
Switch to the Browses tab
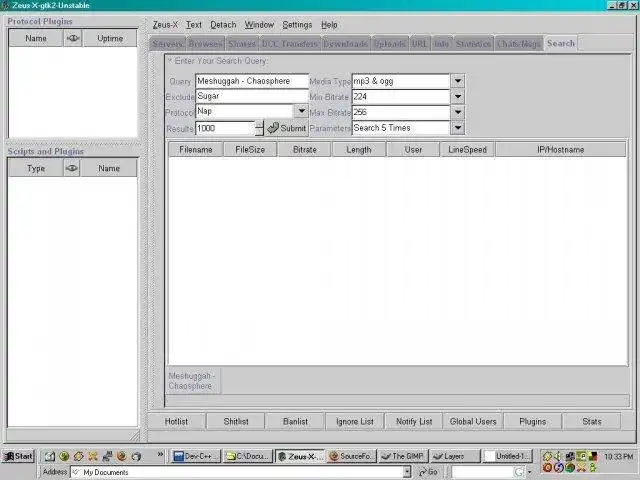[206, 44]
